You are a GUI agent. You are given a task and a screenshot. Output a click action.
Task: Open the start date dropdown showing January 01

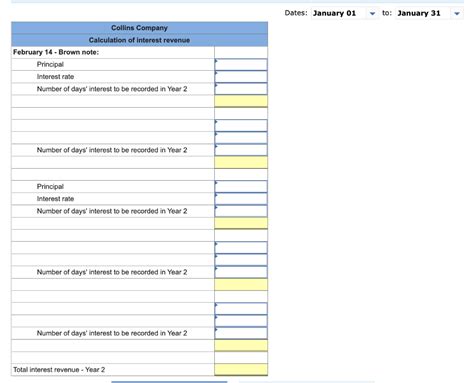coord(345,13)
